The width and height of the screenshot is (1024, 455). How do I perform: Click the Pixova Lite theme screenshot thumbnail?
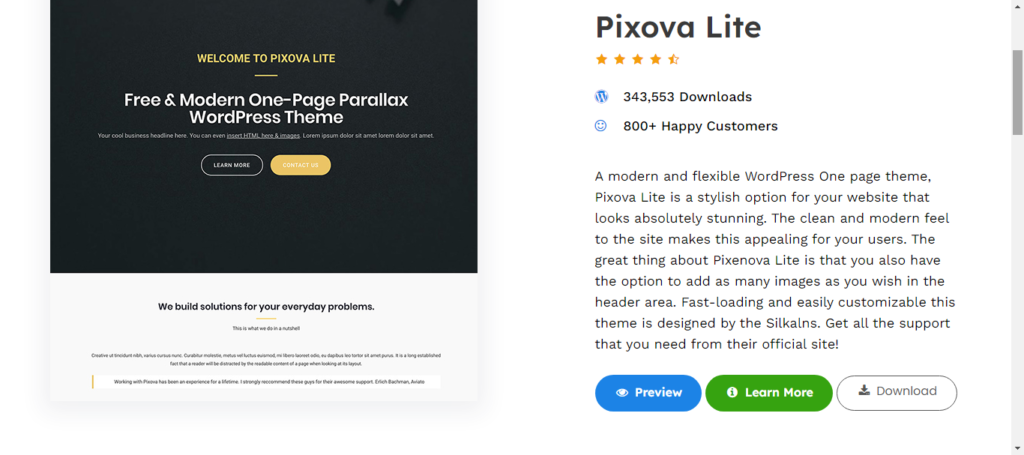click(x=264, y=200)
